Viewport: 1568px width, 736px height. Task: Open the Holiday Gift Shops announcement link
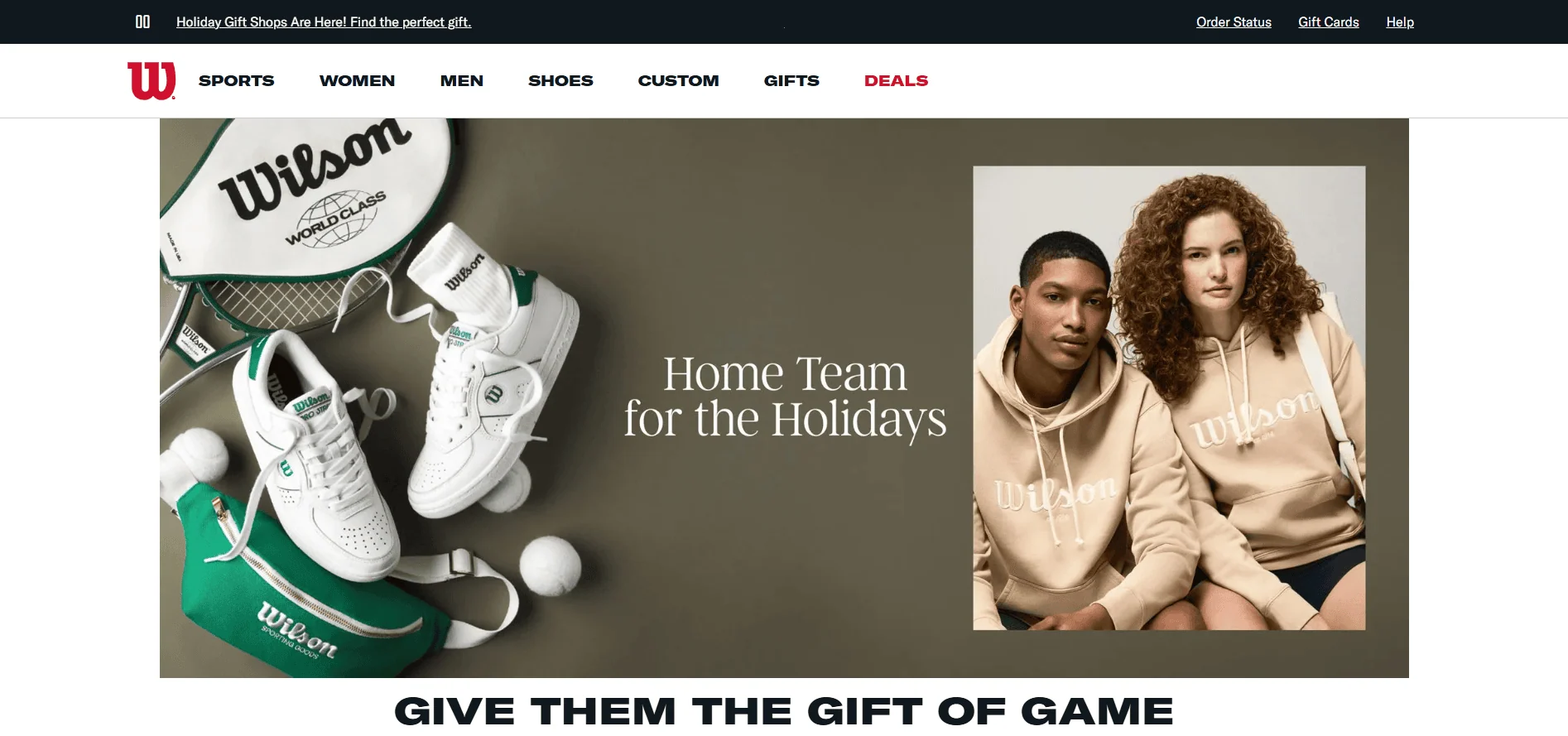(324, 22)
